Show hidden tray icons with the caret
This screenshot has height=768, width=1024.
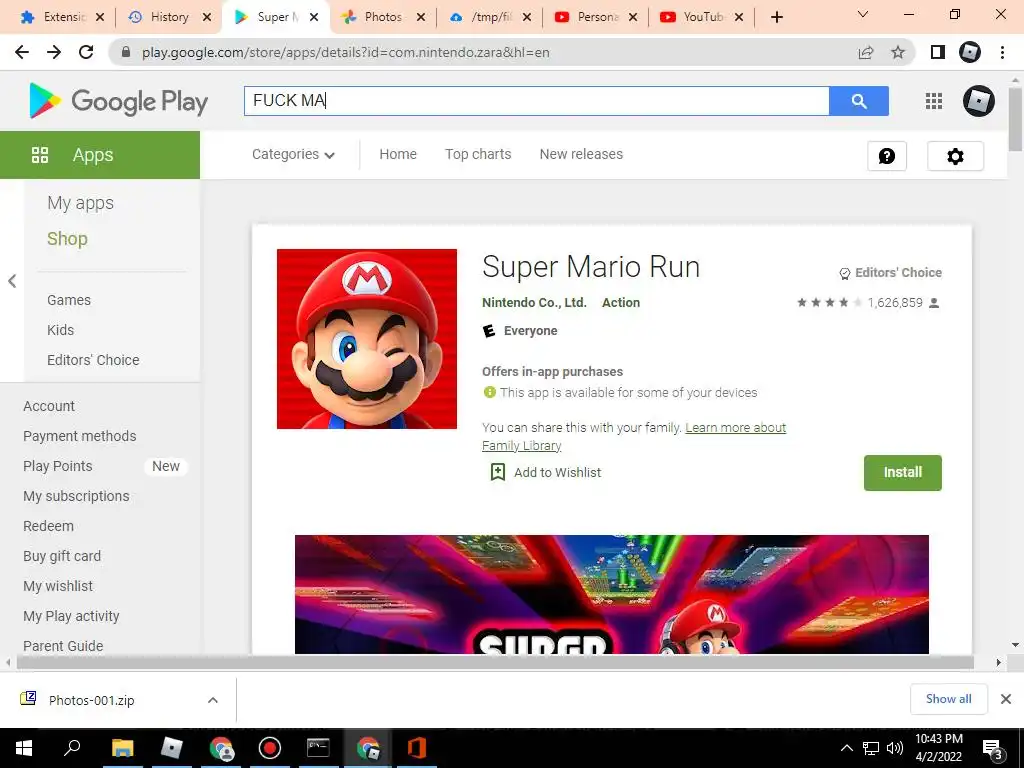coord(846,748)
